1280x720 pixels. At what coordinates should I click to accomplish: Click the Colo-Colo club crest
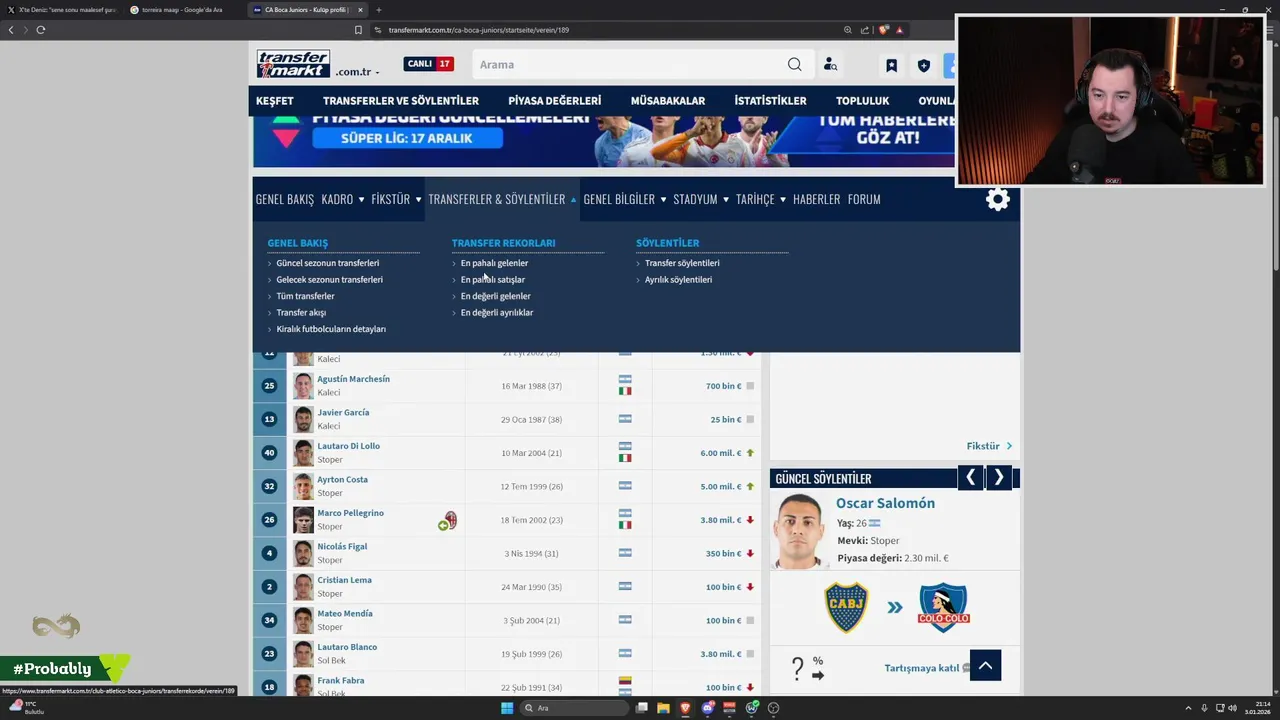[943, 607]
